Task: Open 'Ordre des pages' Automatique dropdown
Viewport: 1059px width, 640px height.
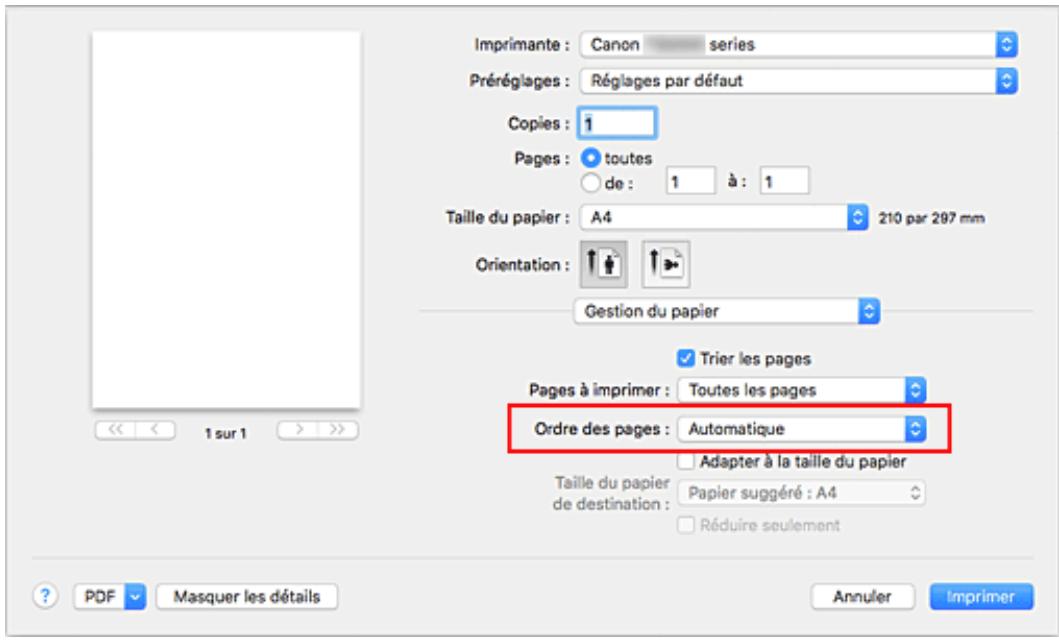Action: click(802, 429)
